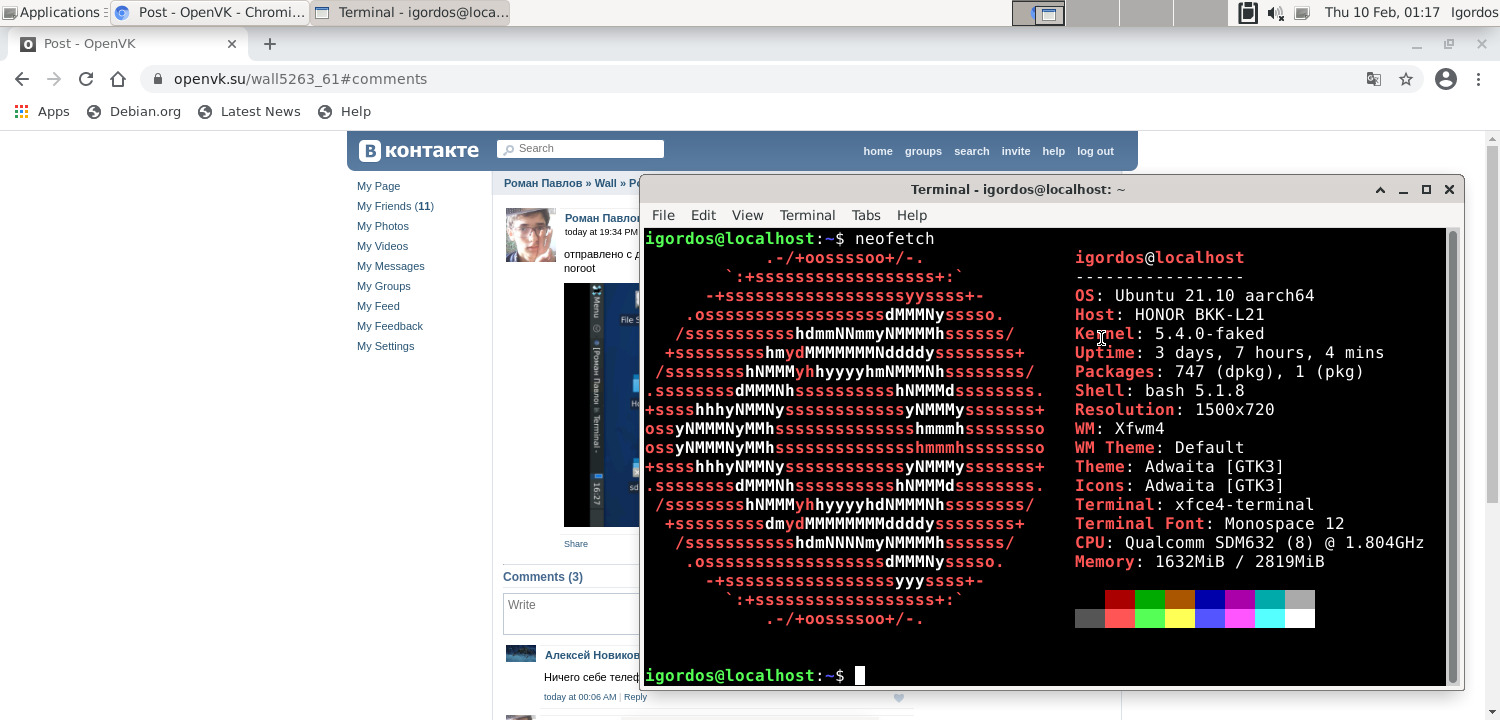
Task: Go forward in Chromium history
Action: point(54,79)
